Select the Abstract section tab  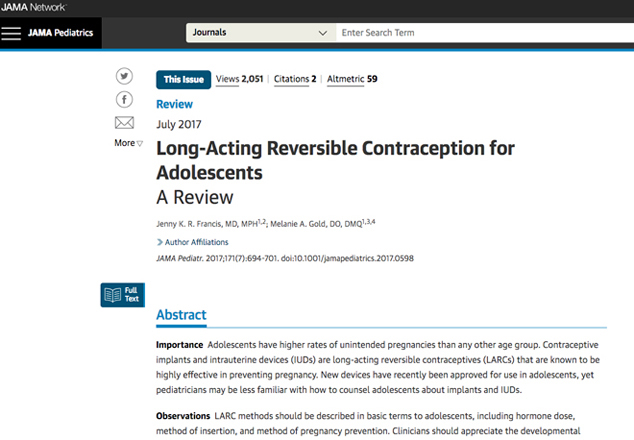pos(181,315)
